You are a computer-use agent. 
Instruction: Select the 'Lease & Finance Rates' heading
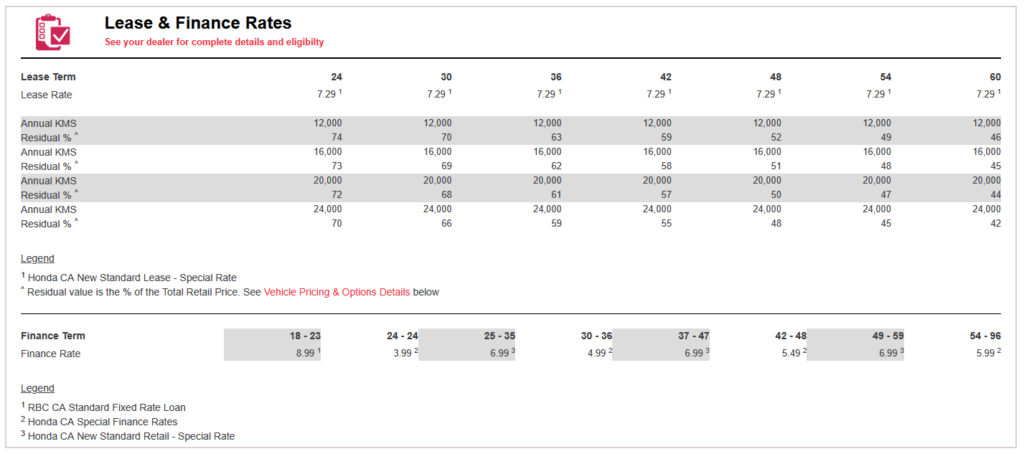(x=198, y=23)
